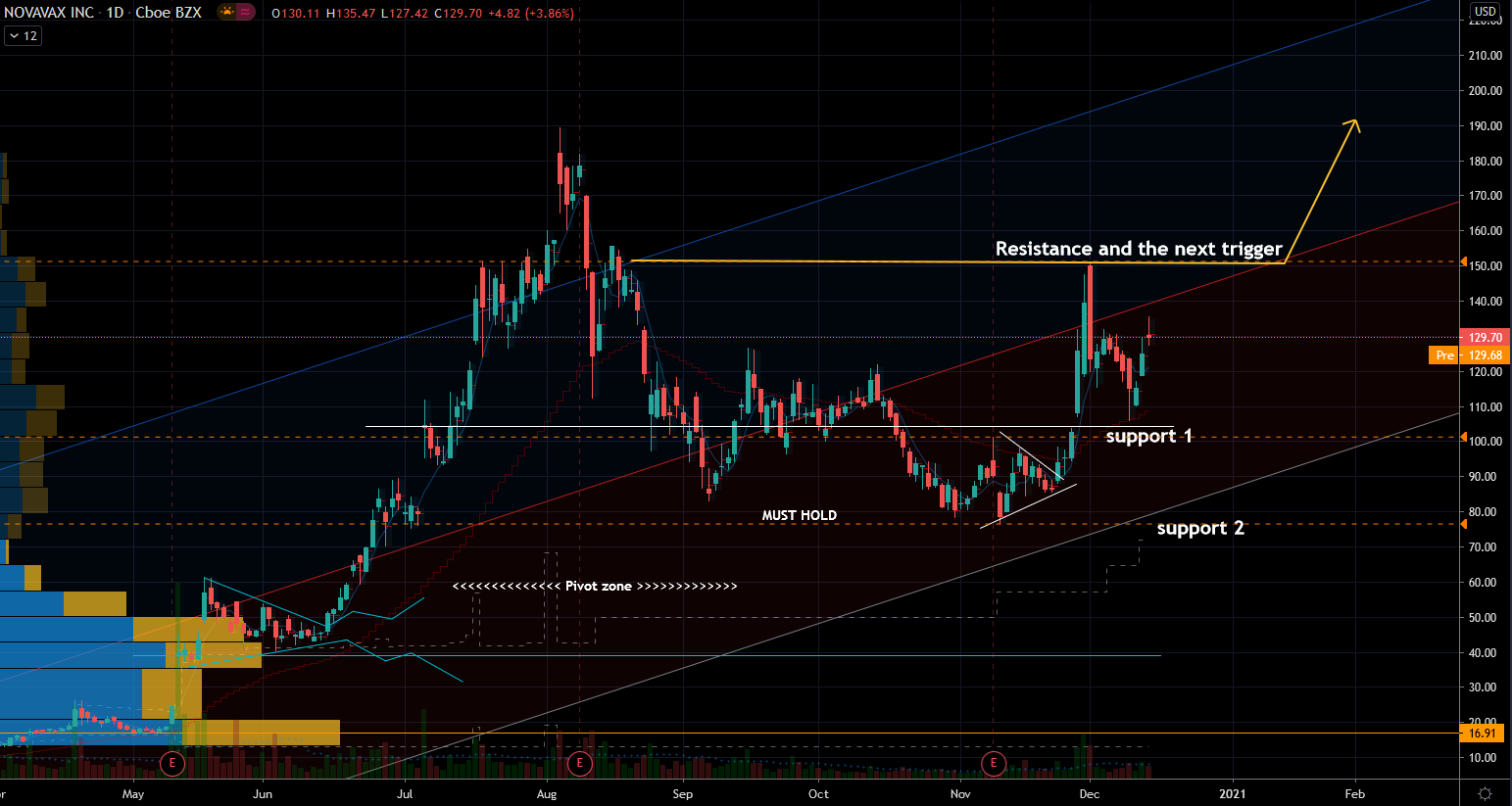Select the close value C129.70 in the legend
Image resolution: width=1512 pixels, height=806 pixels.
[459, 14]
